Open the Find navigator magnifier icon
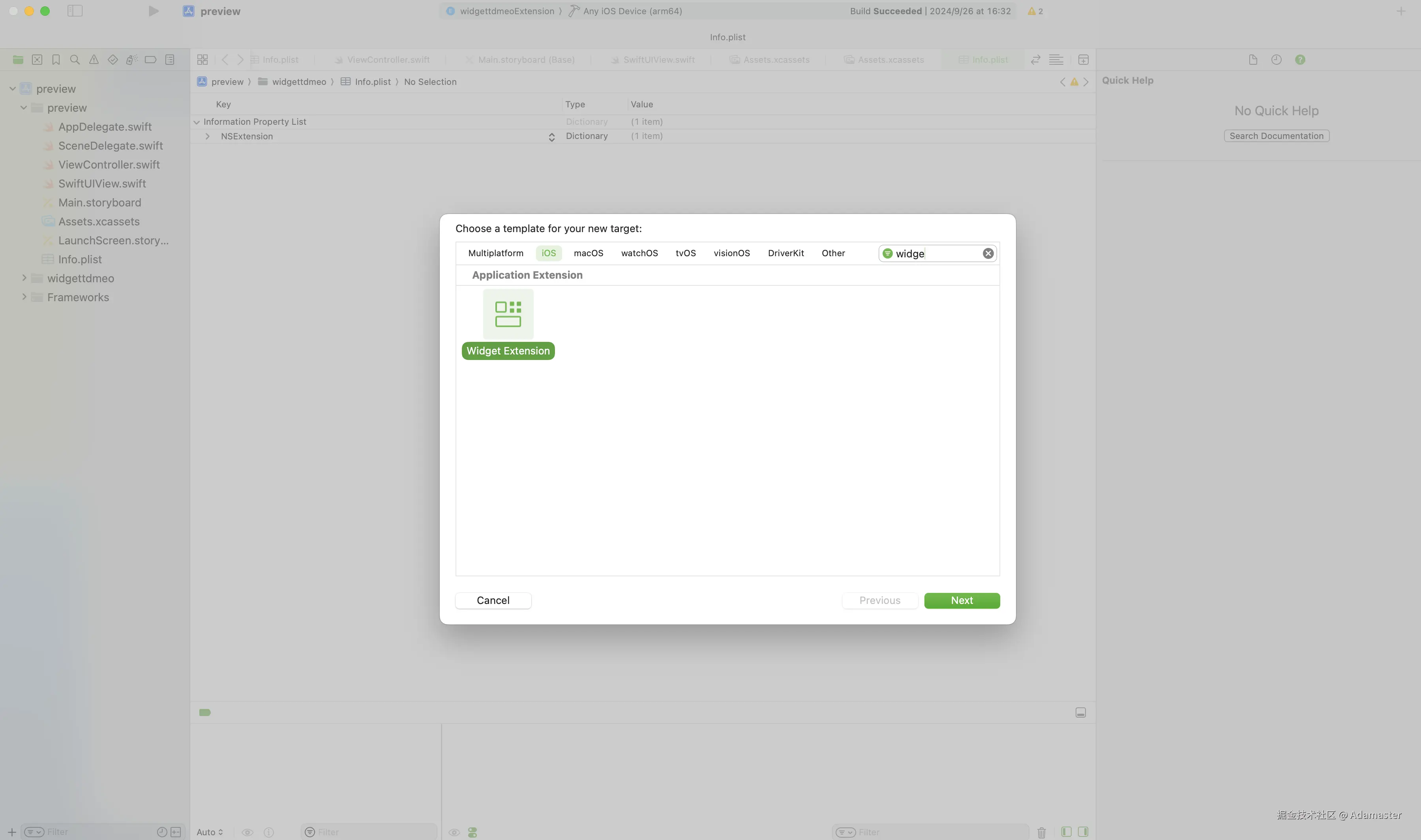The width and height of the screenshot is (1421, 840). click(75, 60)
